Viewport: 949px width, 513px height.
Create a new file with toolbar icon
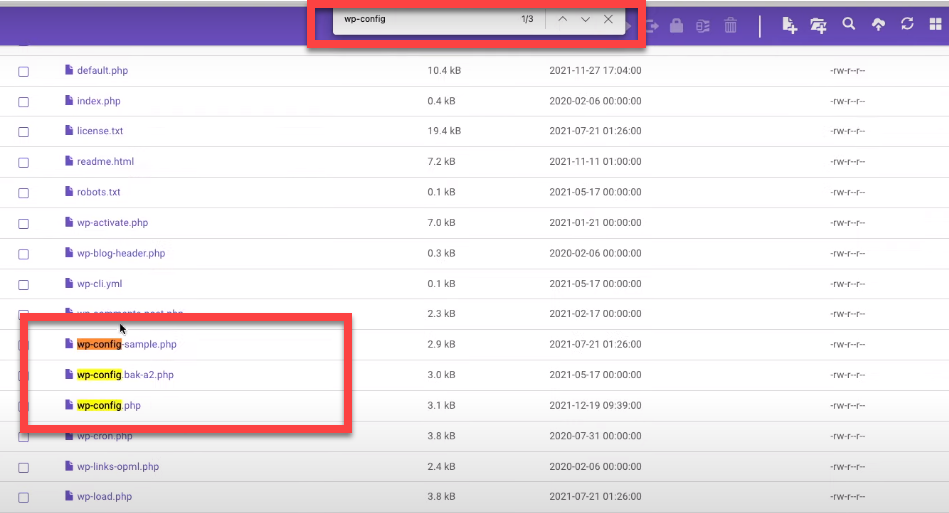789,25
